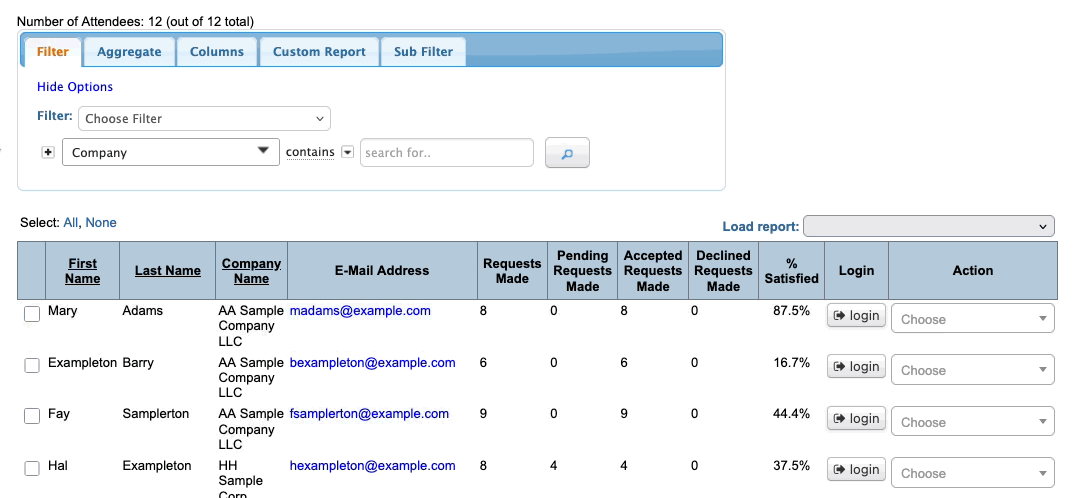Open hexampleton@example.com email link
The width and height of the screenshot is (1076, 498).
coord(373,466)
